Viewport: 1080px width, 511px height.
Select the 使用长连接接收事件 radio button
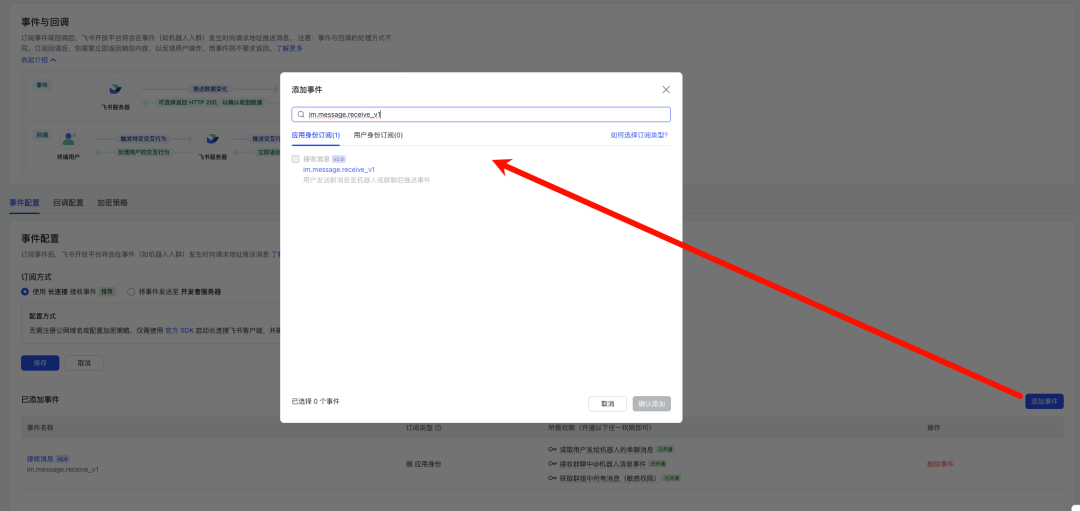(25, 291)
